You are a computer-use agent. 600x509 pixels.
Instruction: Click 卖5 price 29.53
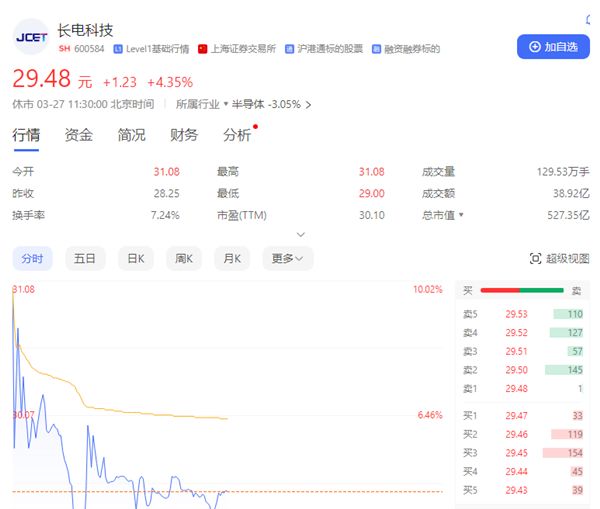[516, 314]
